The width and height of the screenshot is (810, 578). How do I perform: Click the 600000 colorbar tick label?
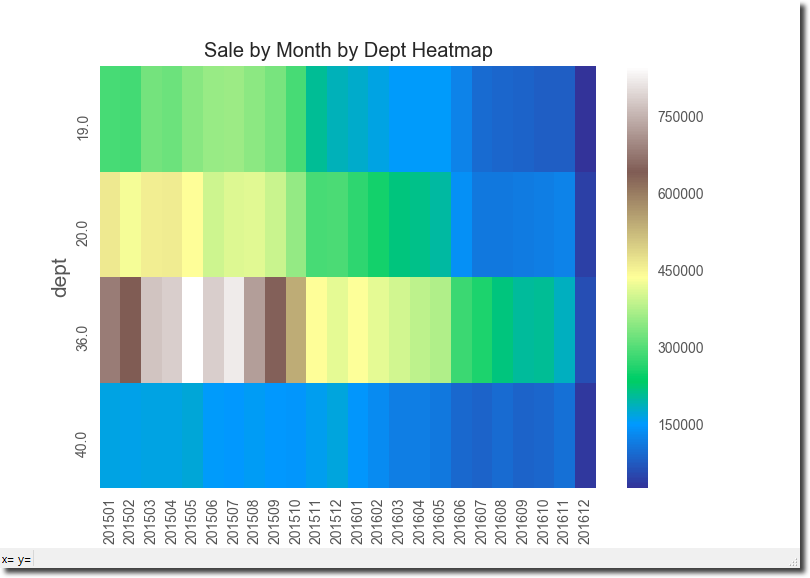[x=680, y=194]
